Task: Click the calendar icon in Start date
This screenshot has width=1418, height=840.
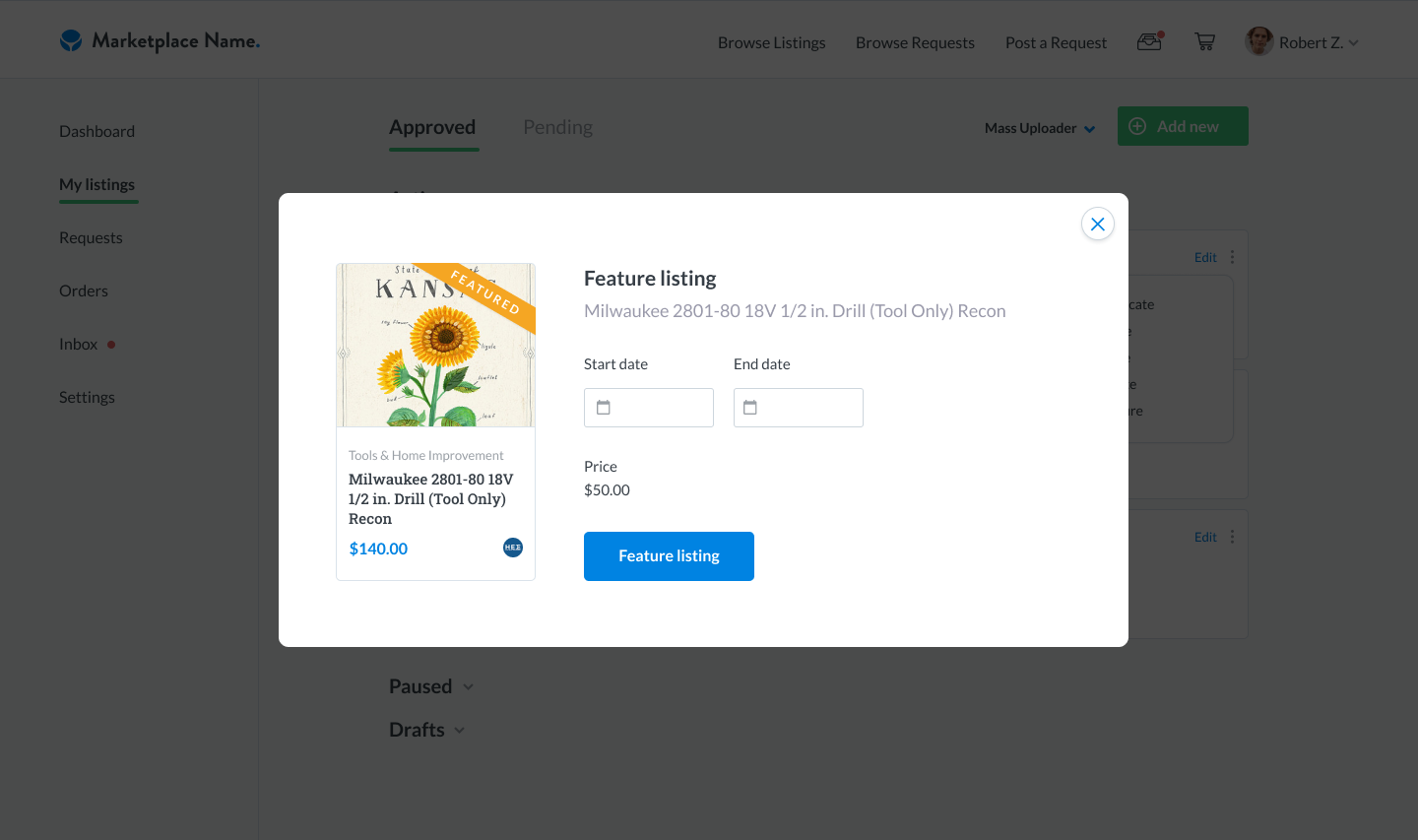Action: 604,408
